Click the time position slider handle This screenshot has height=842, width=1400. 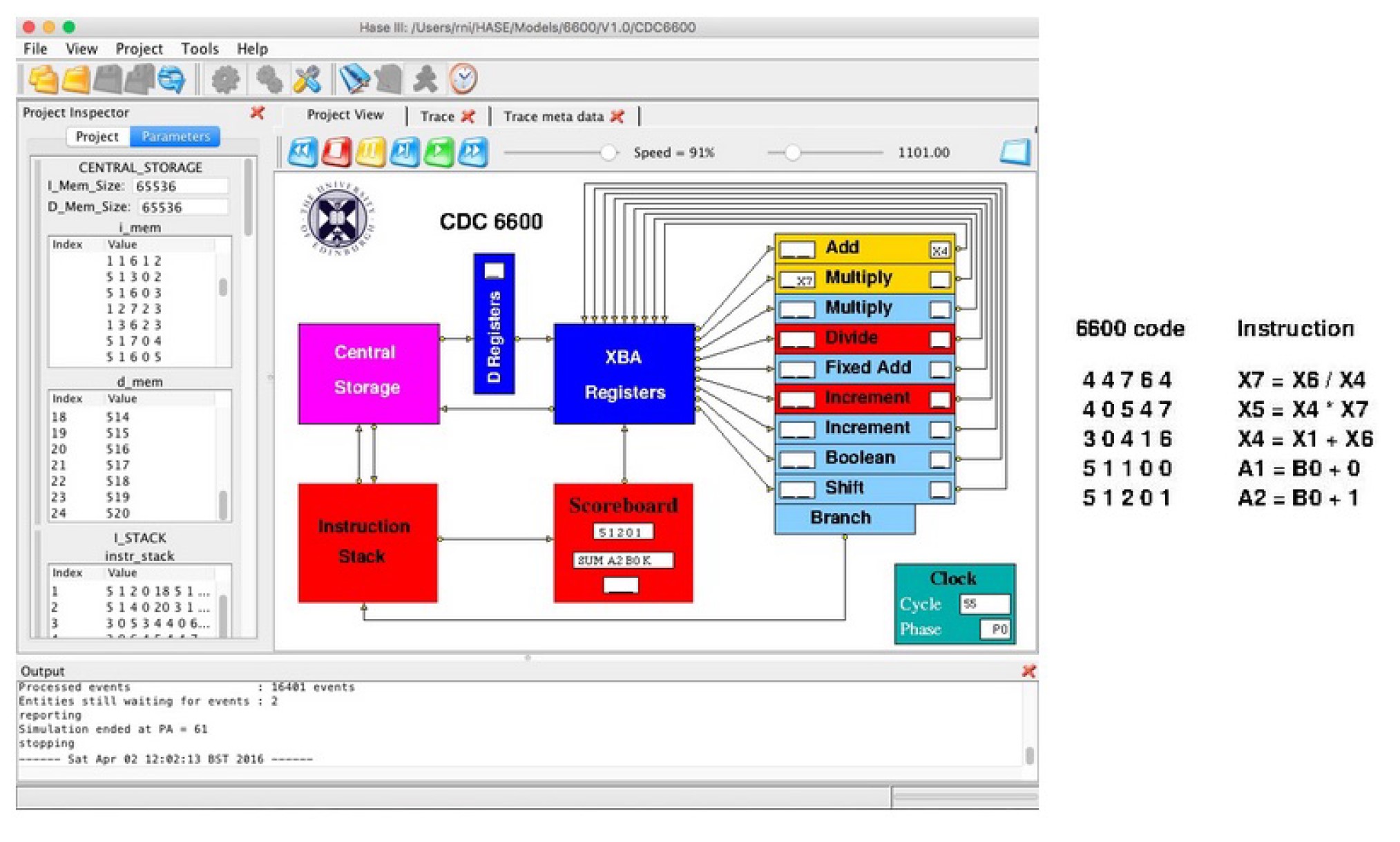tap(793, 153)
